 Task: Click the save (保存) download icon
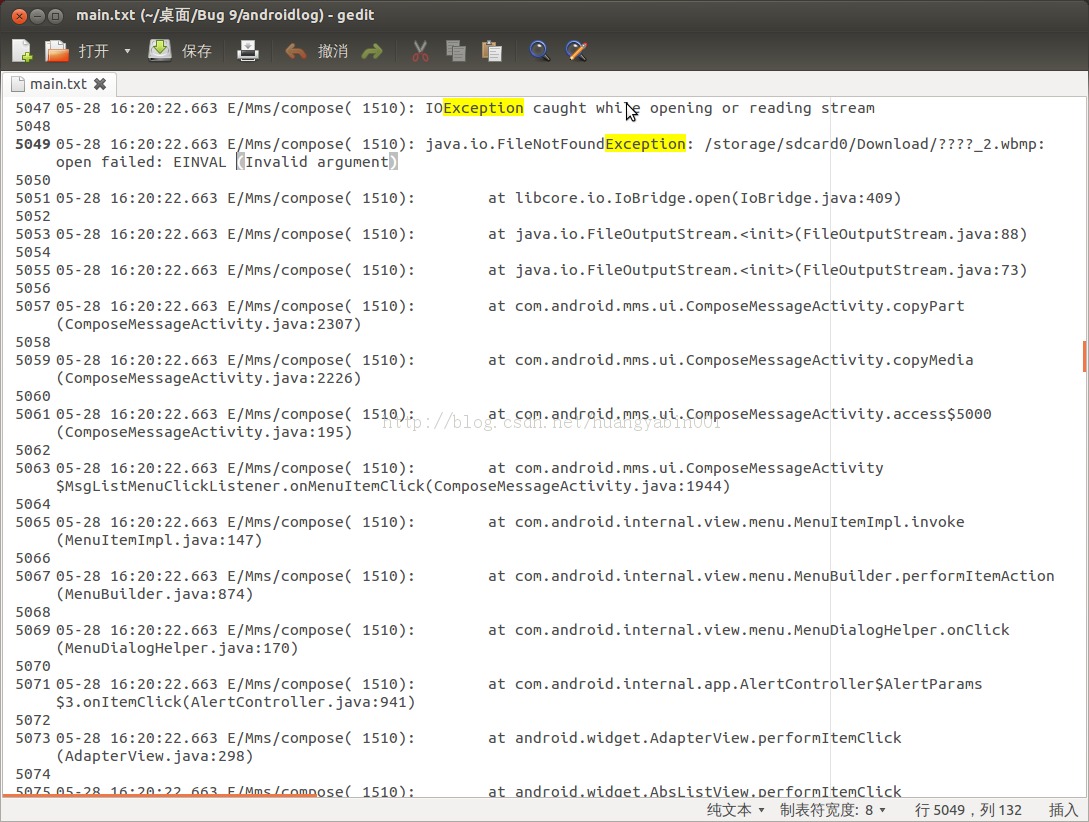pyautogui.click(x=160, y=51)
